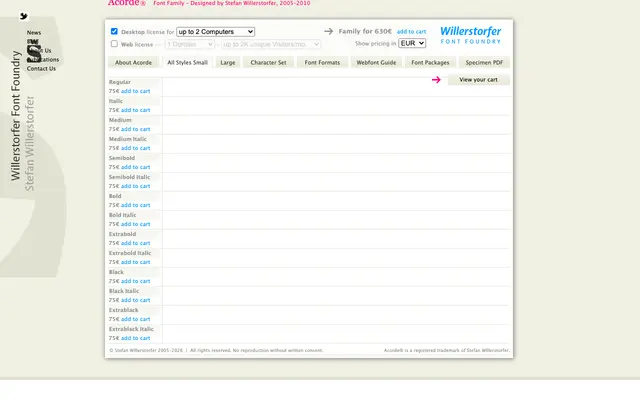Open the '1 Domain' dropdown
This screenshot has height=400, width=640.
pyautogui.click(x=190, y=44)
